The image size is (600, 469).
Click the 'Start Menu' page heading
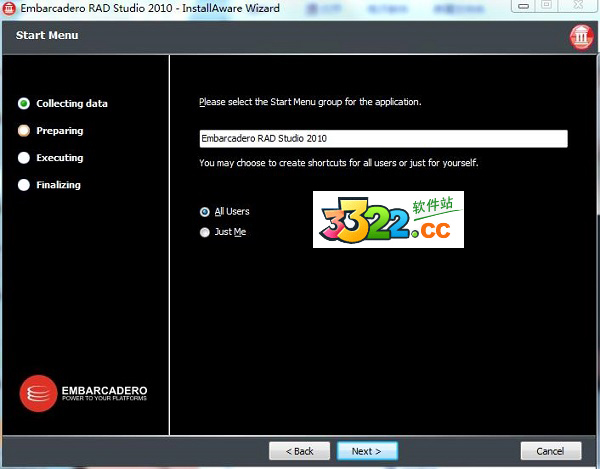pyautogui.click(x=47, y=35)
